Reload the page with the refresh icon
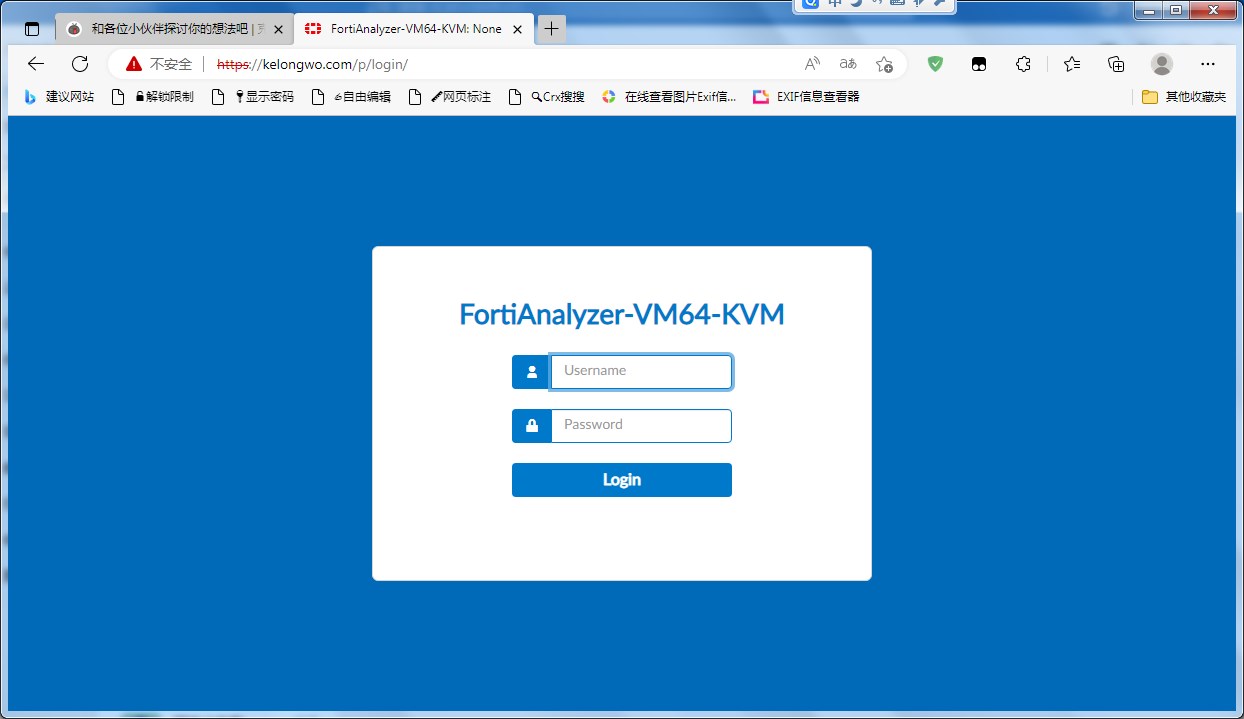 coord(80,64)
